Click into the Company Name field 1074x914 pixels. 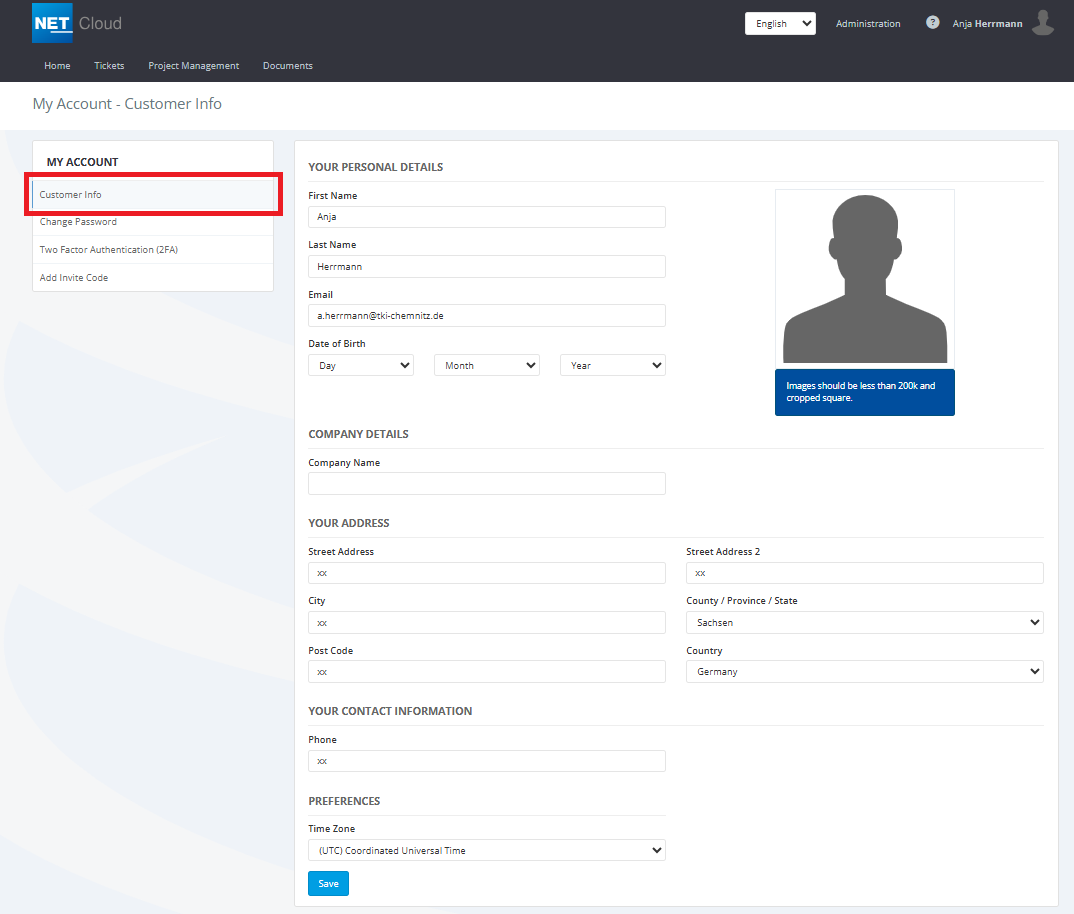pyautogui.click(x=486, y=483)
